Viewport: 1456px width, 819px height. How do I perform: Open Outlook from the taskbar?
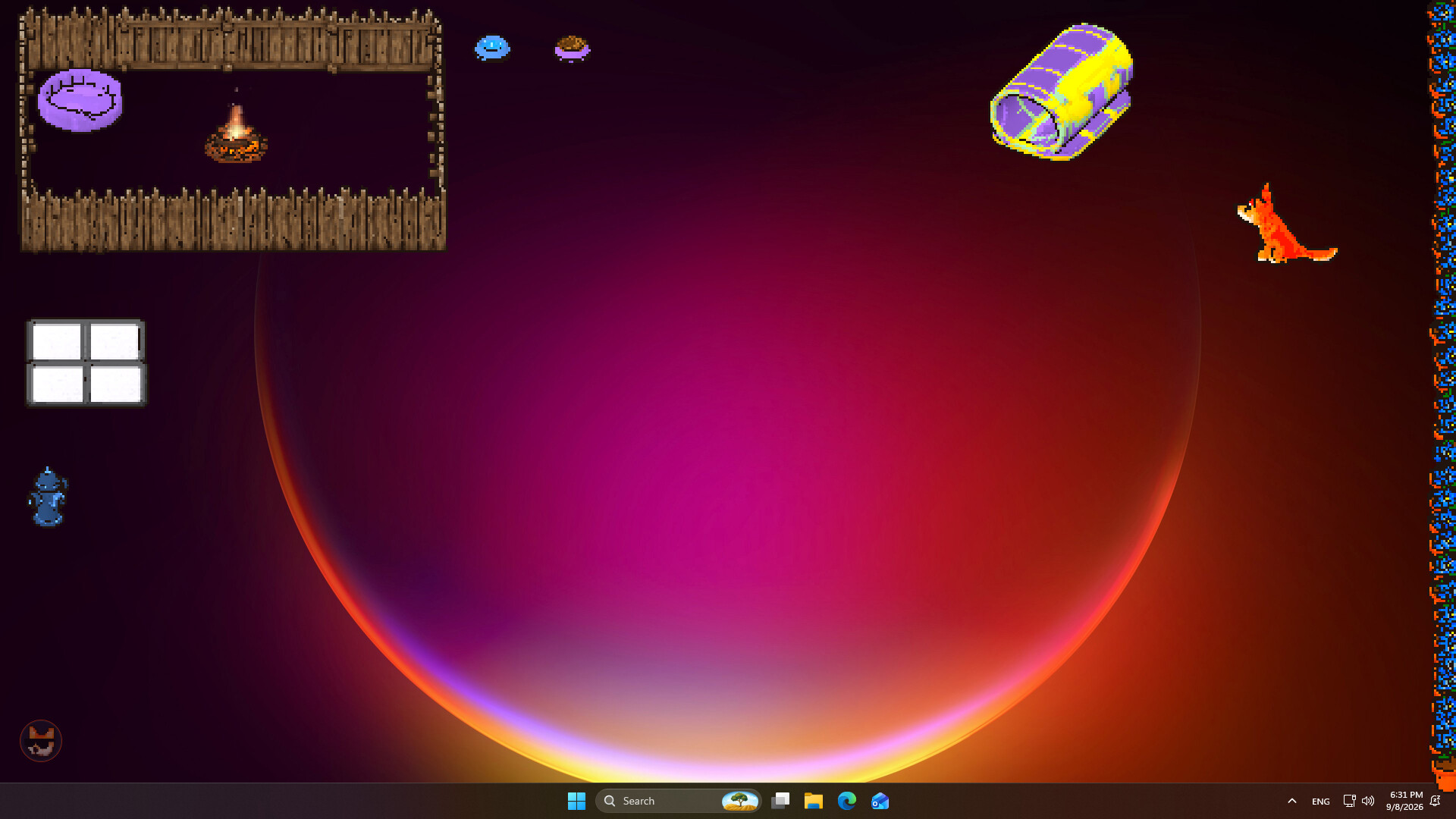tap(880, 801)
